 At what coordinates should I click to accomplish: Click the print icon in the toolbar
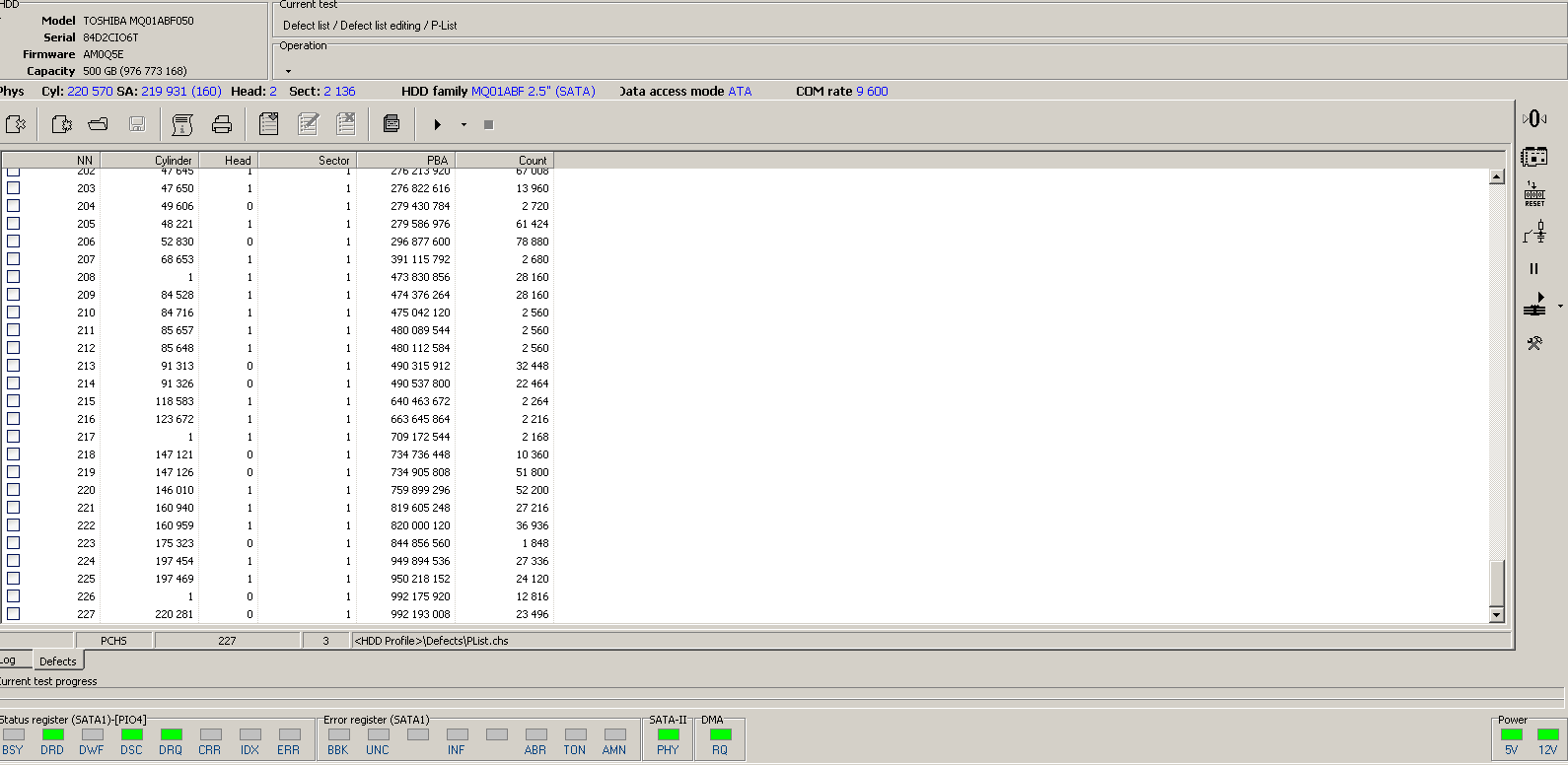point(222,124)
